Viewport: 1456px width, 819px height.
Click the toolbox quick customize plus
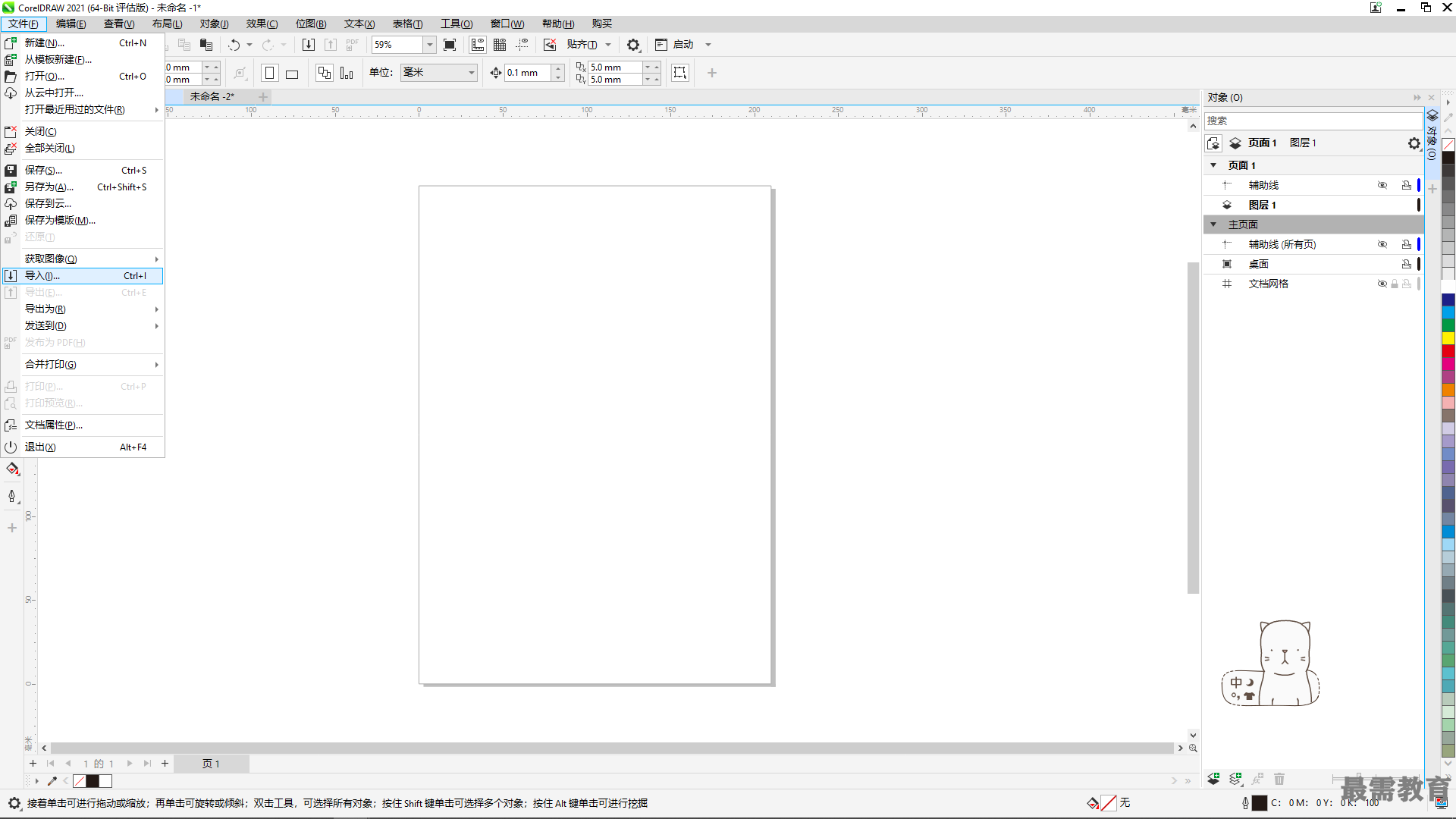[12, 528]
